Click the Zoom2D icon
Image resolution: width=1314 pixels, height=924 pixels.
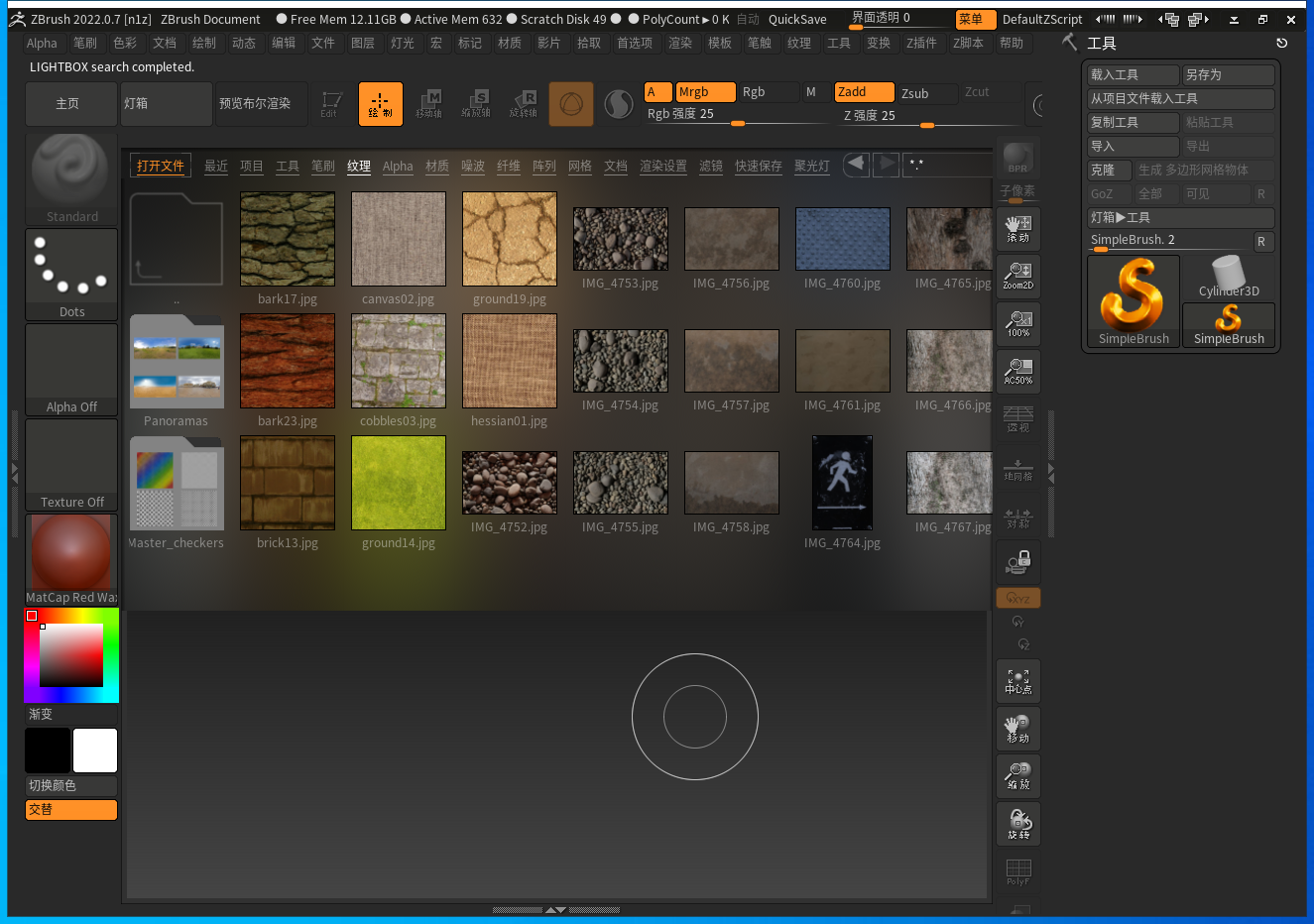pos(1018,275)
